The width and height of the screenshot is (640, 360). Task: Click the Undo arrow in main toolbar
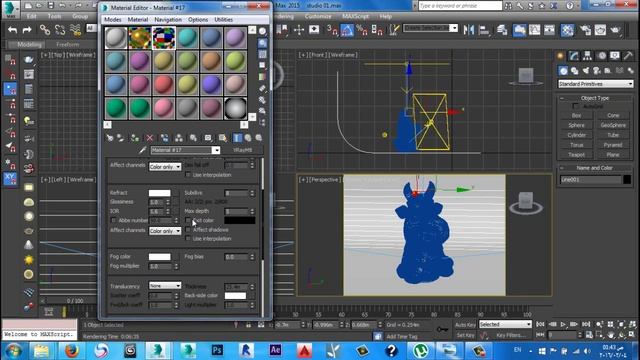pyautogui.click(x=13, y=30)
